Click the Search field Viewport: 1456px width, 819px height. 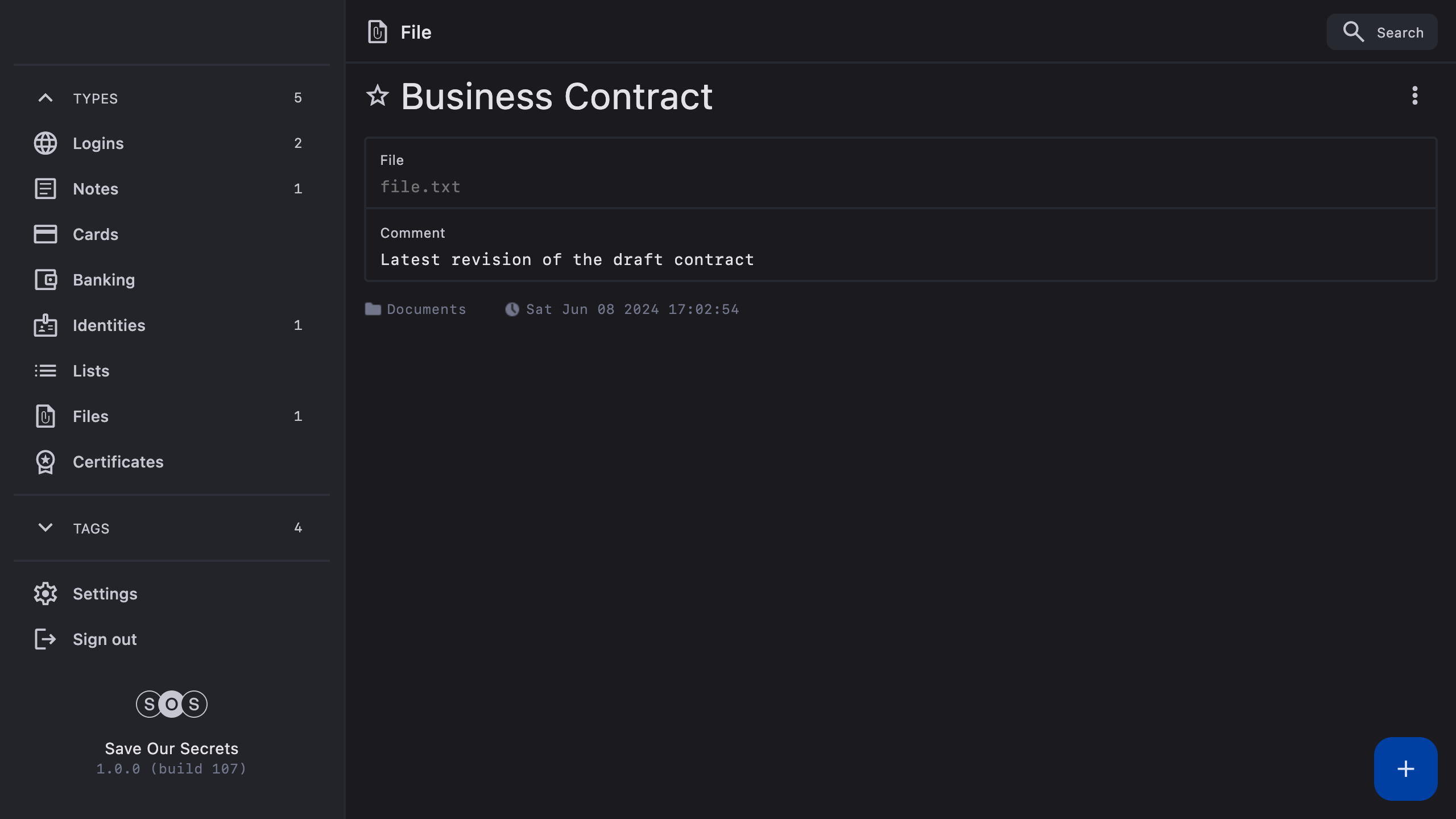(1382, 32)
